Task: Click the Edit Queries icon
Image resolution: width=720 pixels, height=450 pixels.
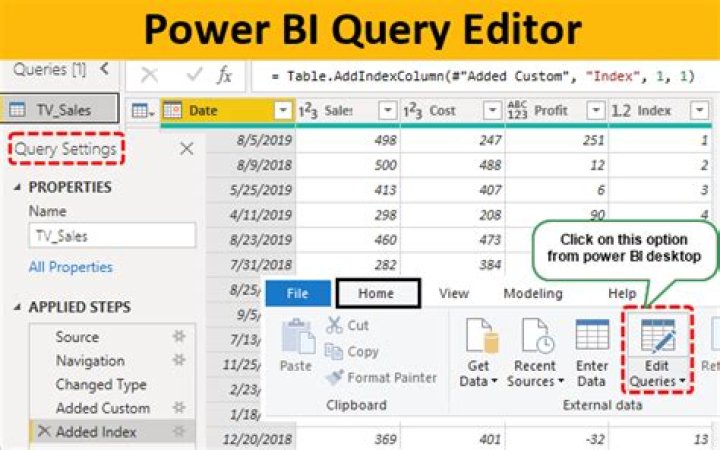Action: (x=658, y=342)
